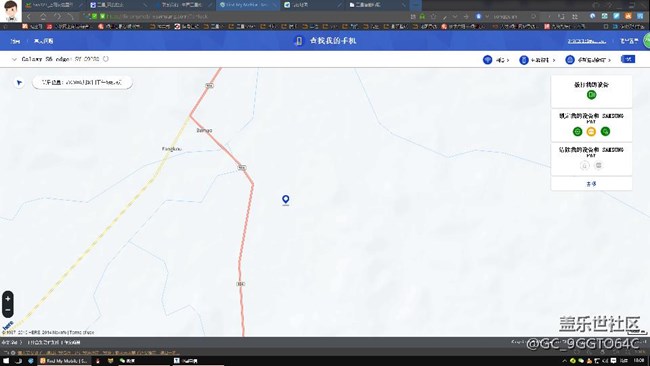The image size is (650, 366).
Task: Zoom out the map with minus button
Action: [7, 310]
